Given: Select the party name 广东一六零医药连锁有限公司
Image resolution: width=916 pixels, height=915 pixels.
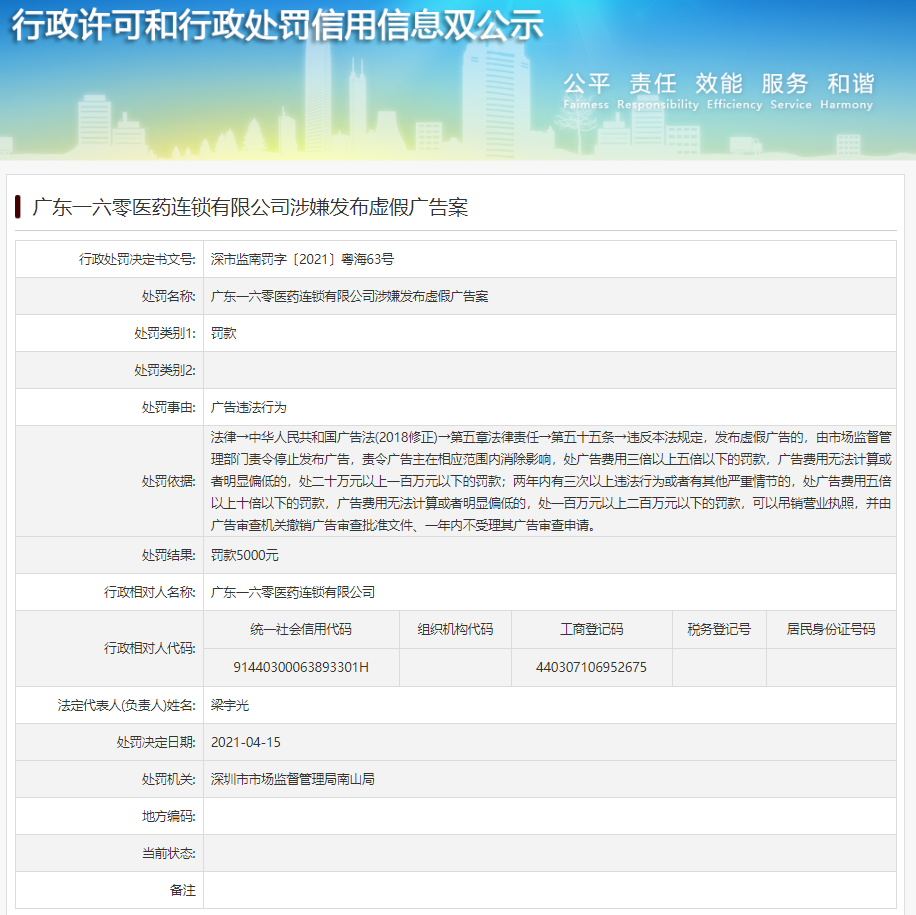Looking at the screenshot, I should pos(293,592).
